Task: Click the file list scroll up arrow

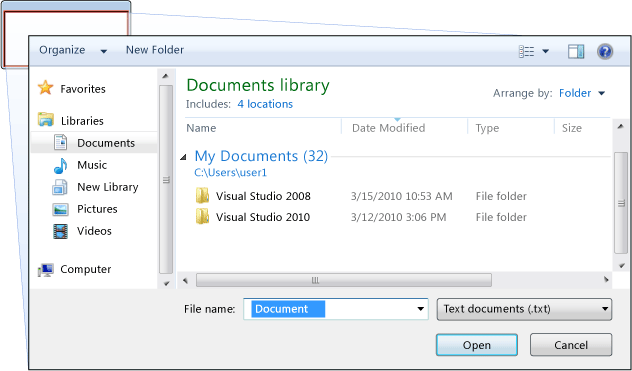Action: [621, 127]
